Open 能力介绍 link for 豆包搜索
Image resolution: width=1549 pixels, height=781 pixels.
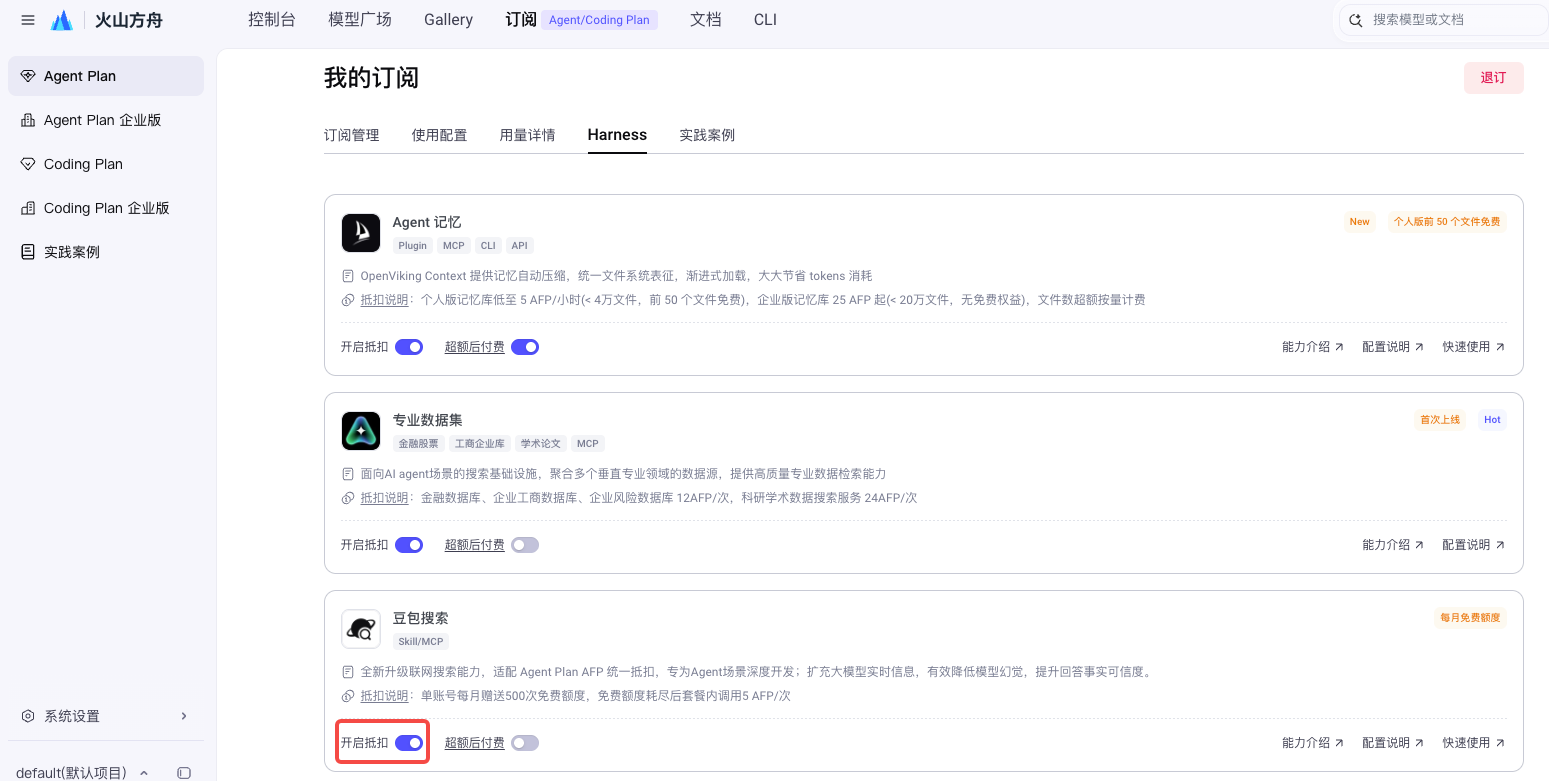point(1313,743)
